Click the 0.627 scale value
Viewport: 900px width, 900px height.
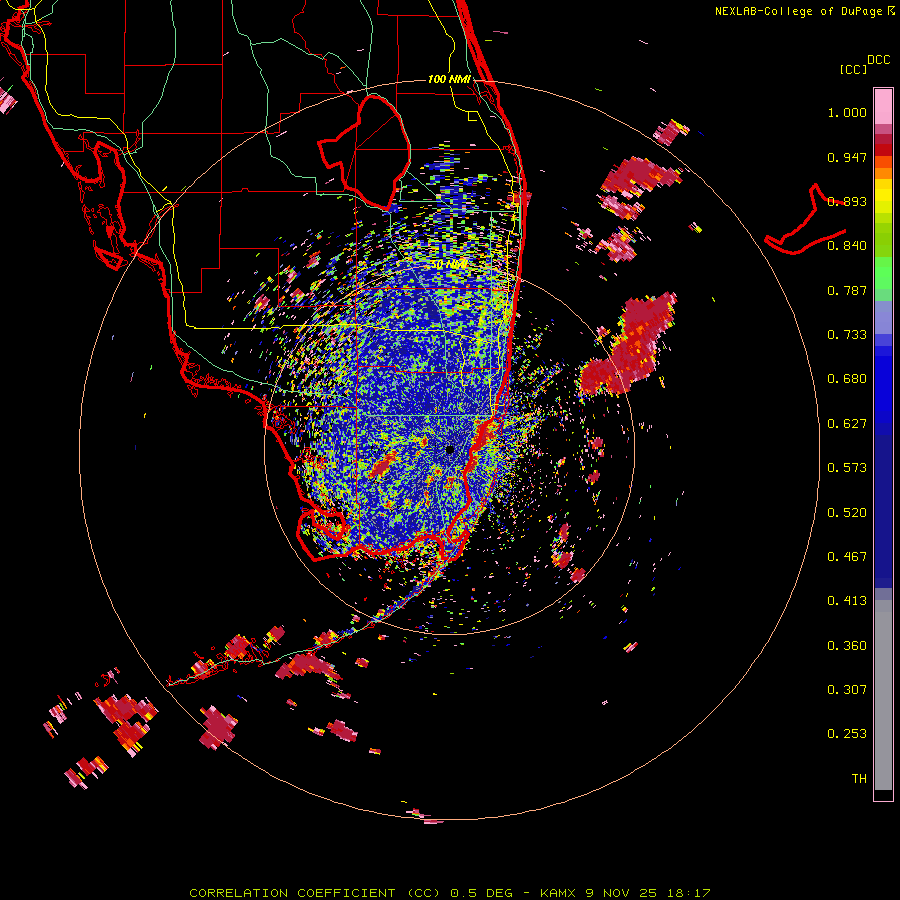point(847,424)
